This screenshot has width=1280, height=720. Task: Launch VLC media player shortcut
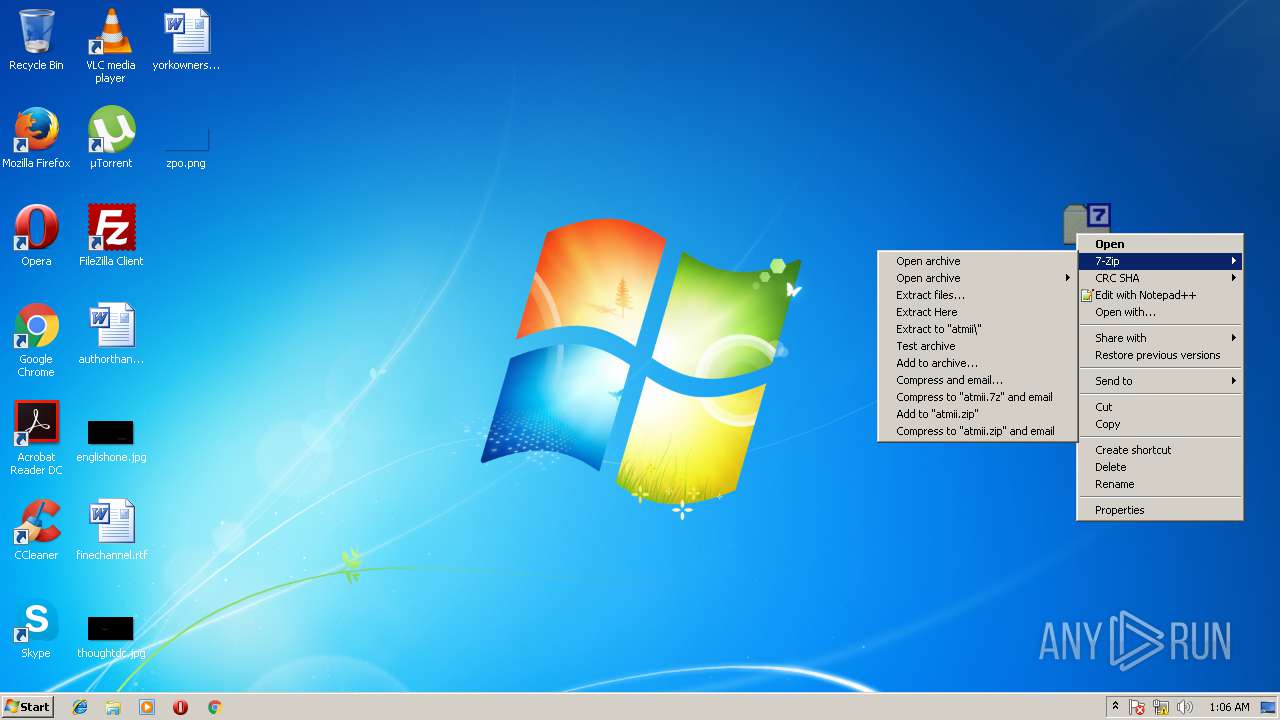[x=110, y=46]
